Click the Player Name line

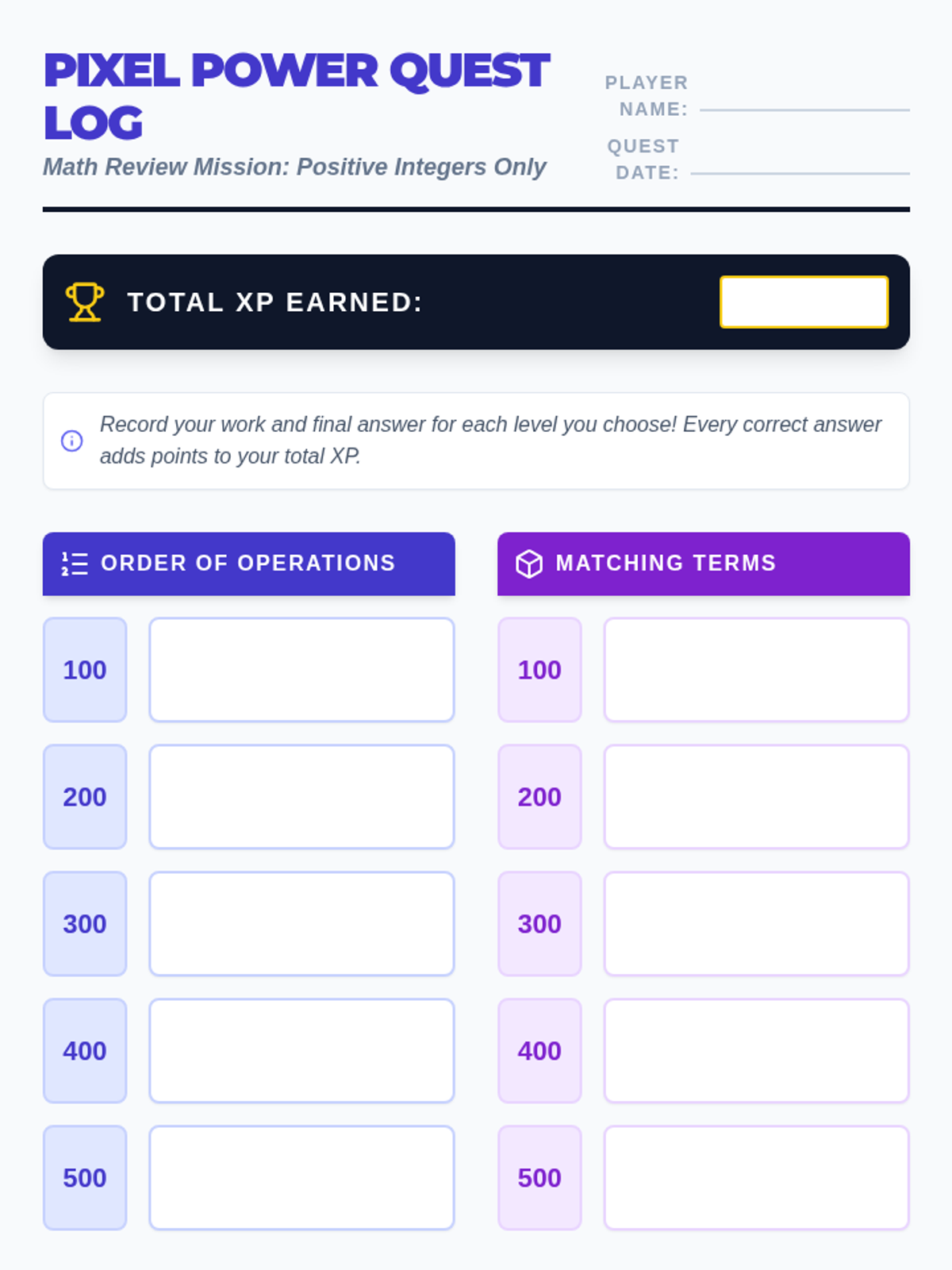tap(804, 108)
